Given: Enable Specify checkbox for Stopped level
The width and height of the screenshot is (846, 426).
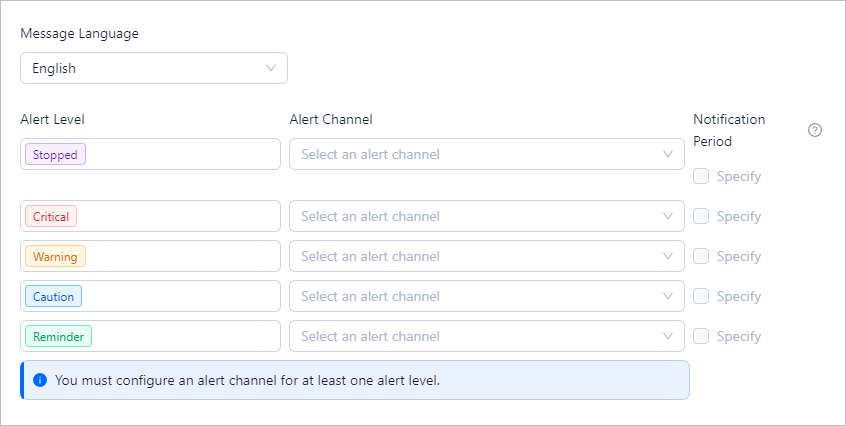Looking at the screenshot, I should [x=701, y=176].
